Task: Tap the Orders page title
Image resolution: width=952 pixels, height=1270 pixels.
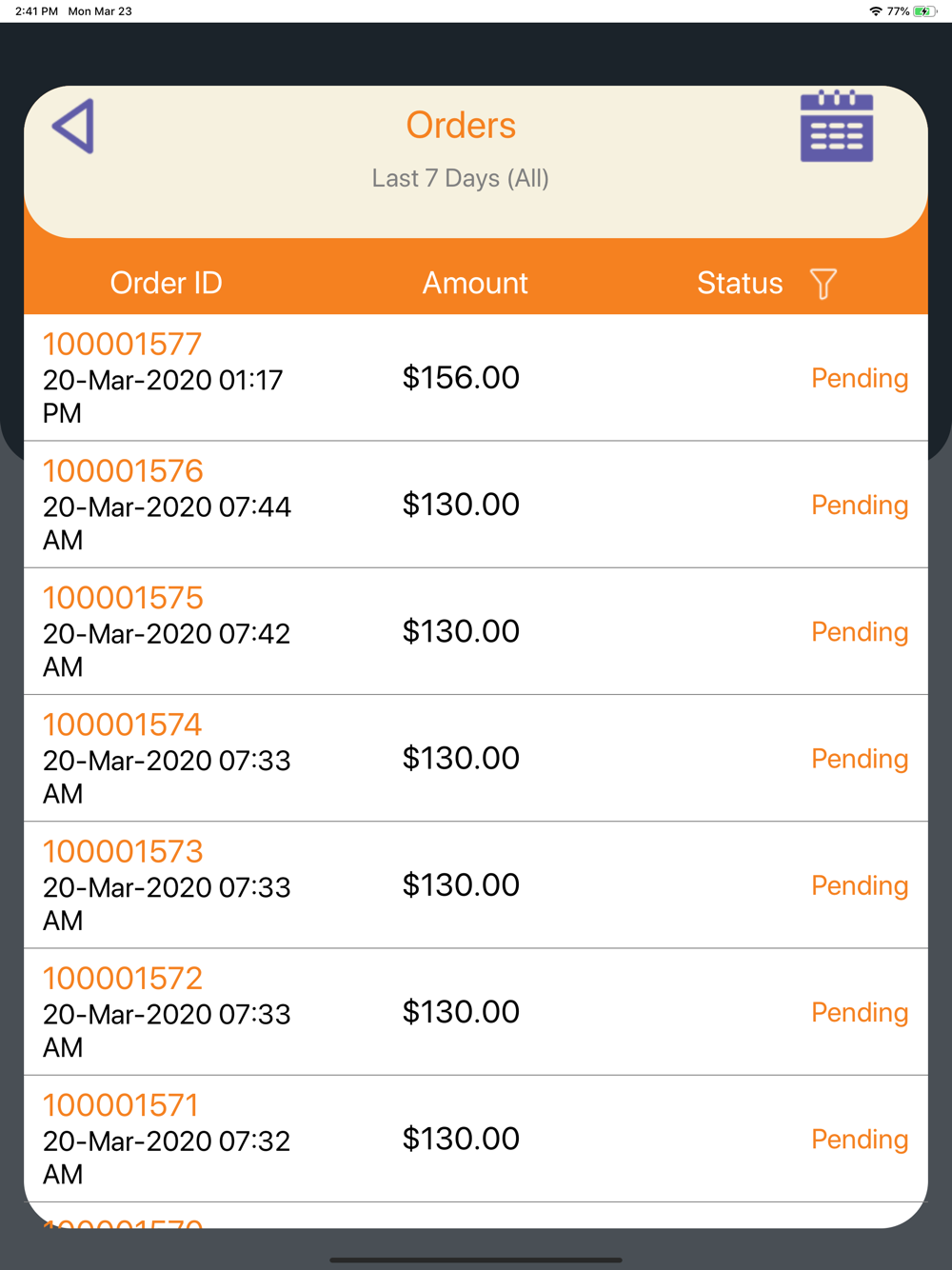Action: 461,126
